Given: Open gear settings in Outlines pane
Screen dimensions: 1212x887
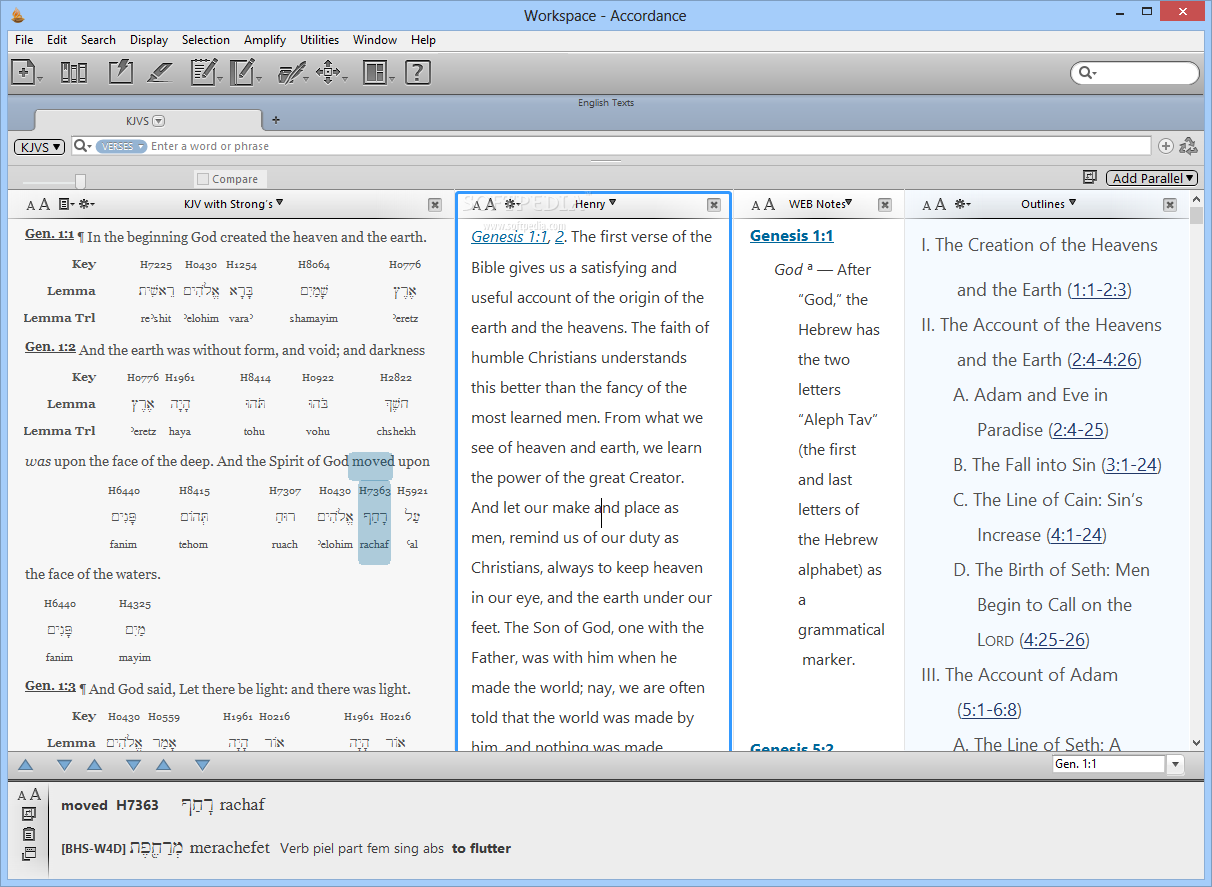Looking at the screenshot, I should pos(961,204).
